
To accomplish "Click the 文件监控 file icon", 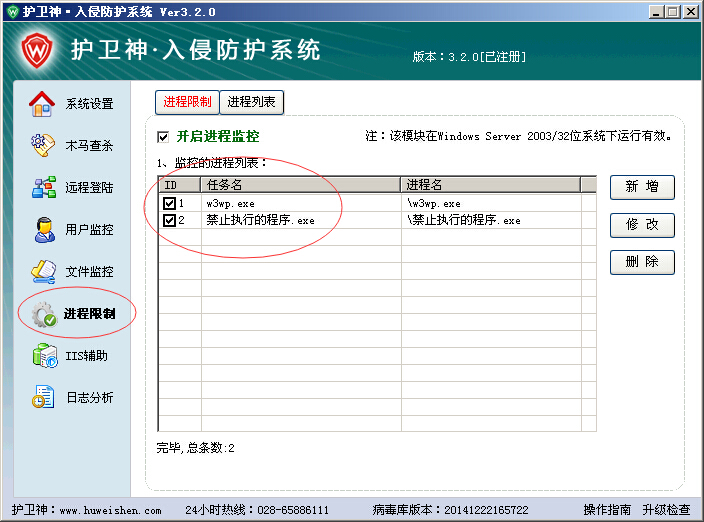I will 43,271.
